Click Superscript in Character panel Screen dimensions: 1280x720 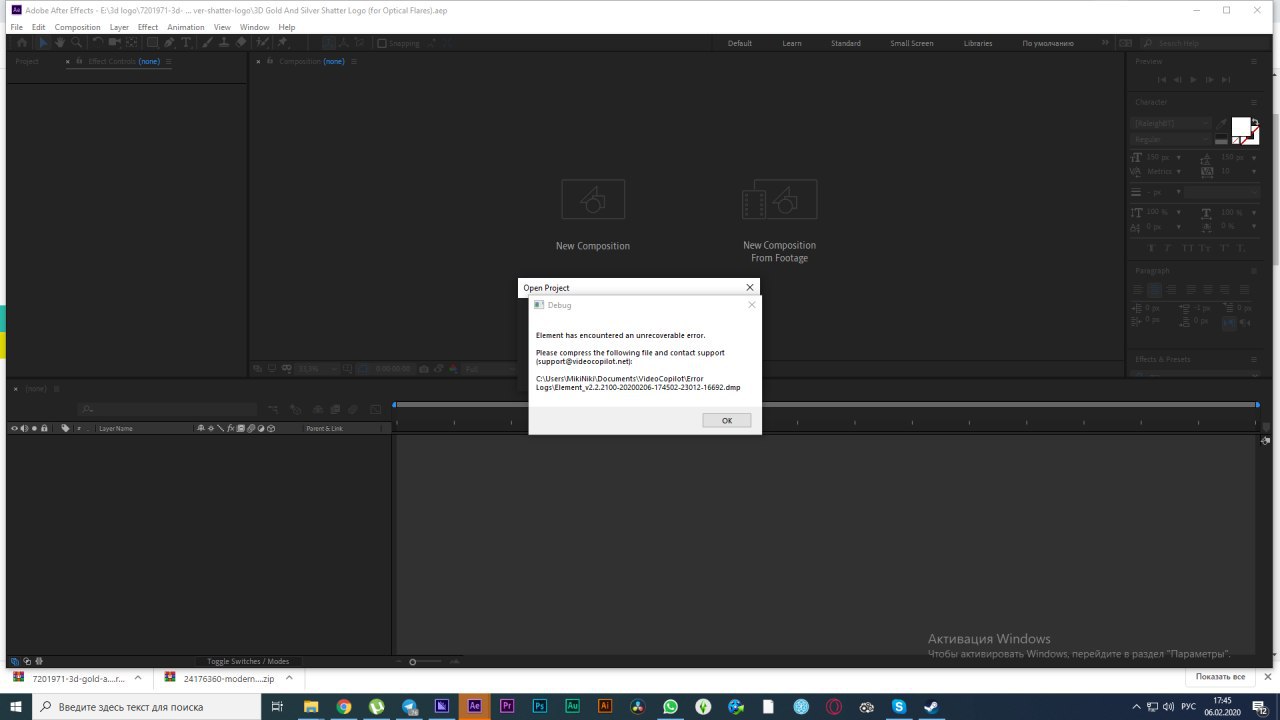pyautogui.click(x=1224, y=248)
